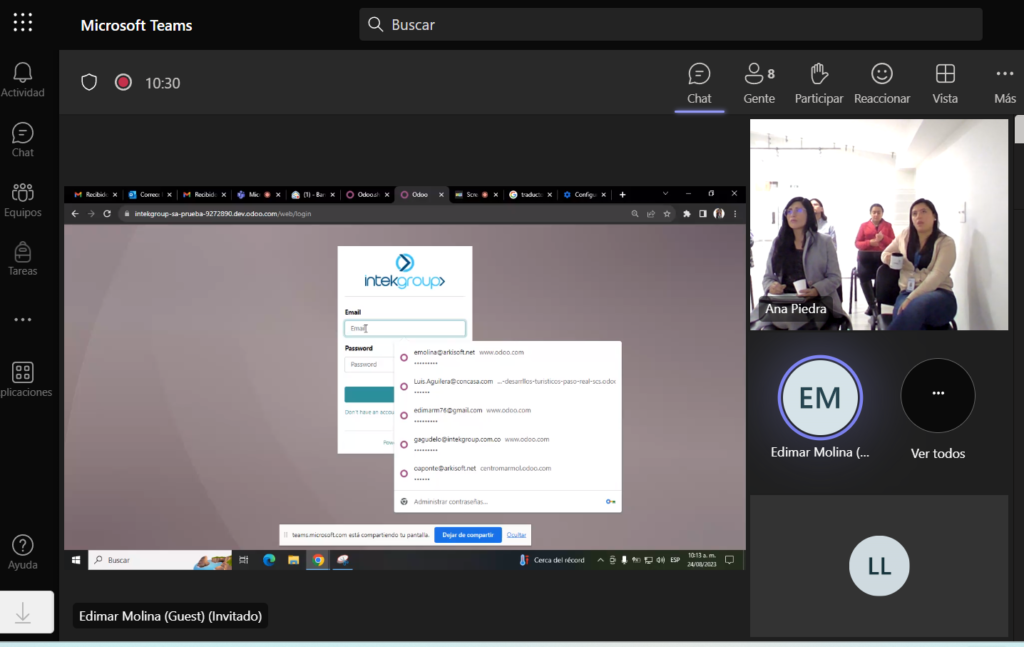This screenshot has width=1024, height=647.
Task: Focus the Email input field
Action: tap(405, 328)
